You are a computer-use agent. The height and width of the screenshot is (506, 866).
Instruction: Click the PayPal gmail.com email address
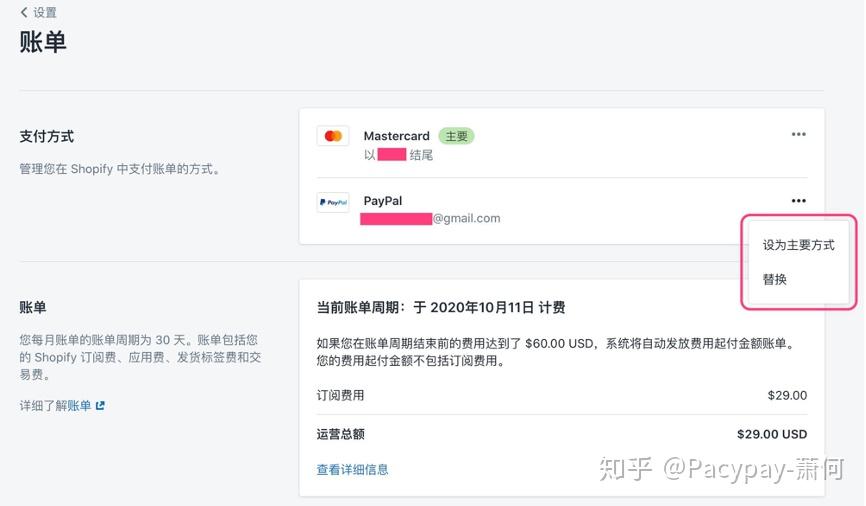[466, 218]
